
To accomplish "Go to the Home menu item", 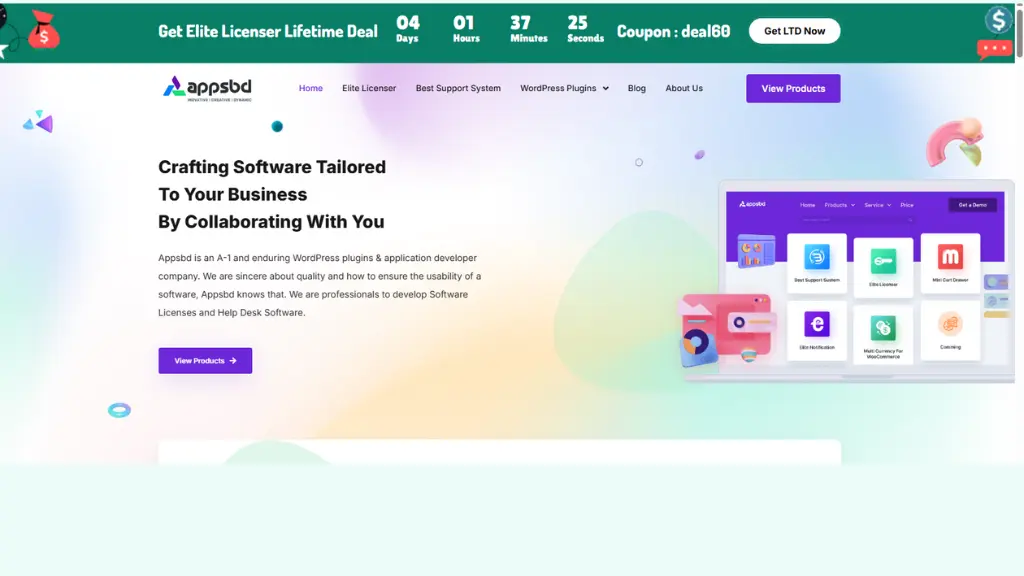I will 311,88.
